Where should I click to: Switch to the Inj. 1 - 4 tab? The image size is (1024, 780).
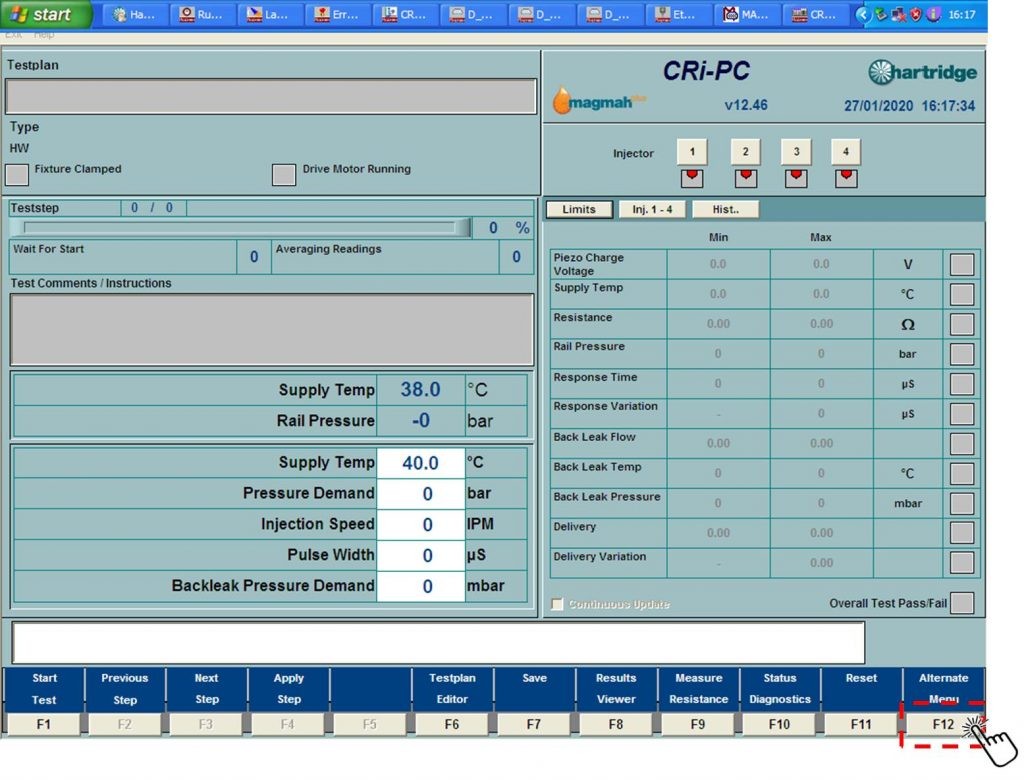point(652,209)
